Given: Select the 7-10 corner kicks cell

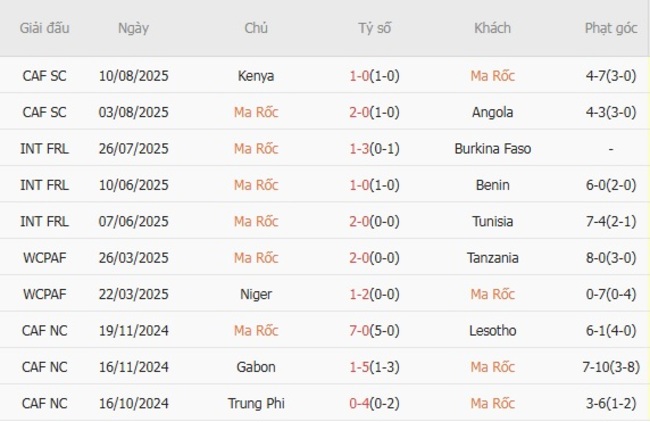Looking at the screenshot, I should [609, 367].
